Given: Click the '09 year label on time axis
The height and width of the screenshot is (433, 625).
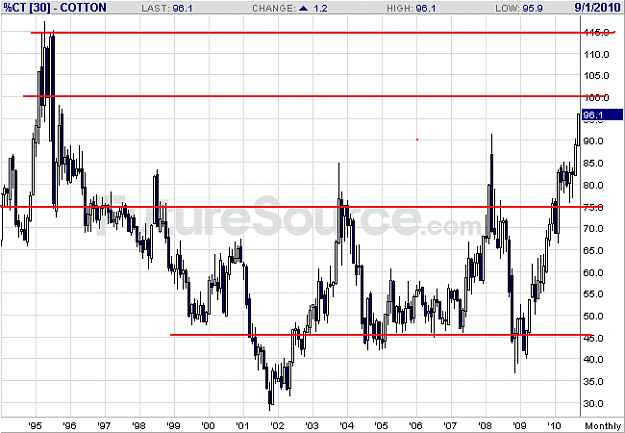Looking at the screenshot, I should click(519, 425).
